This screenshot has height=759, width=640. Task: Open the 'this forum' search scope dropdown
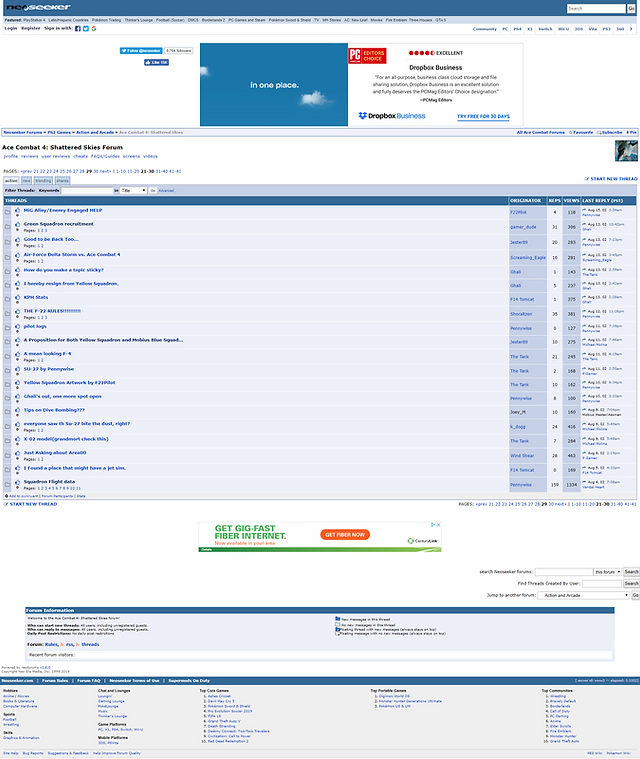point(607,572)
